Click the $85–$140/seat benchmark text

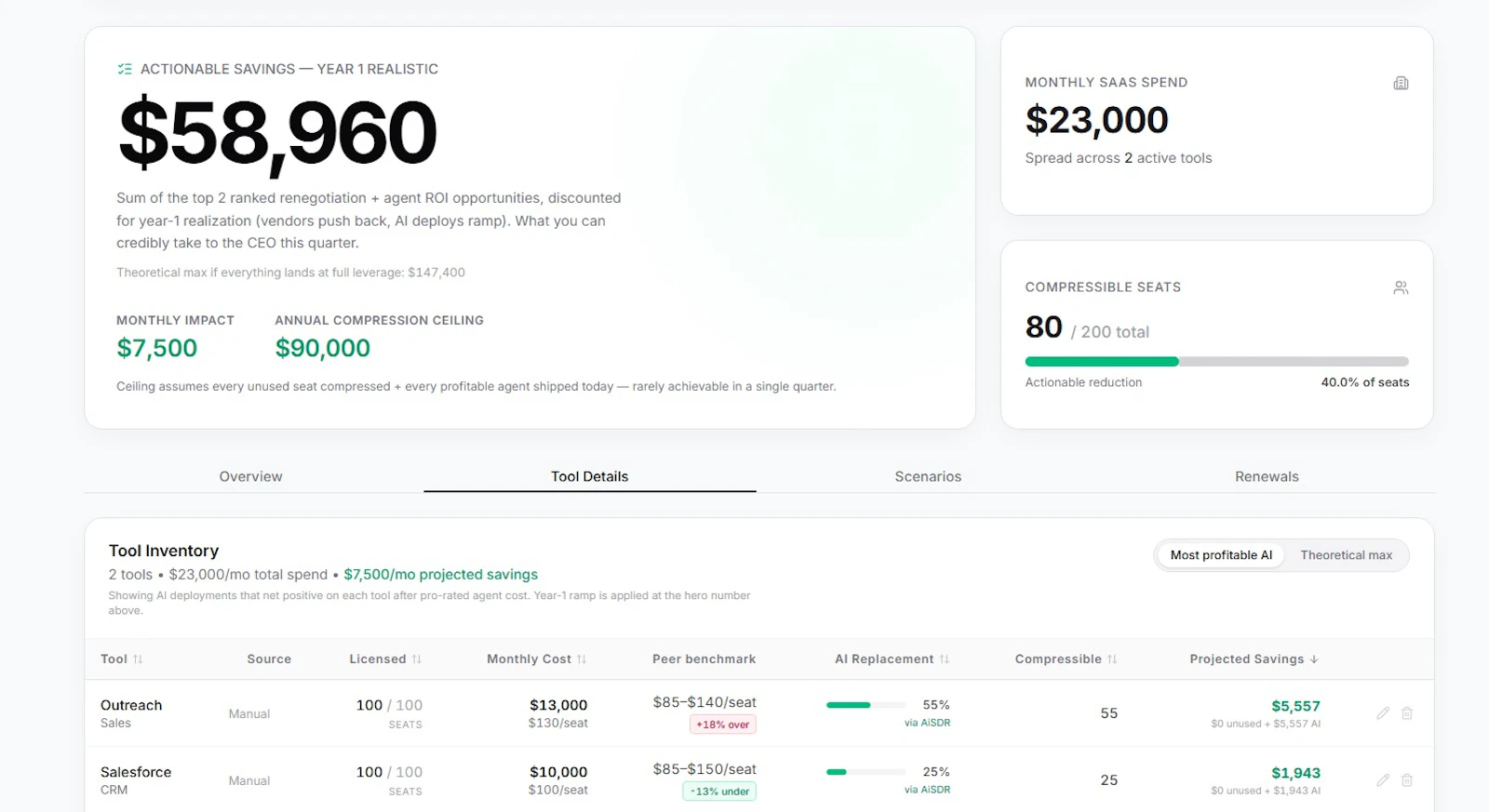coord(704,702)
